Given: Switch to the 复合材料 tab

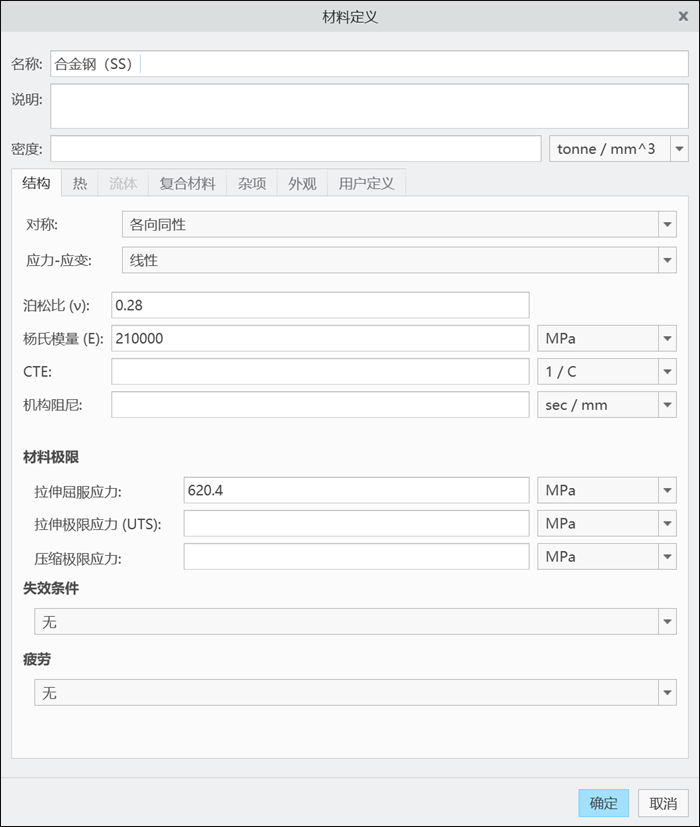Looking at the screenshot, I should (187, 183).
